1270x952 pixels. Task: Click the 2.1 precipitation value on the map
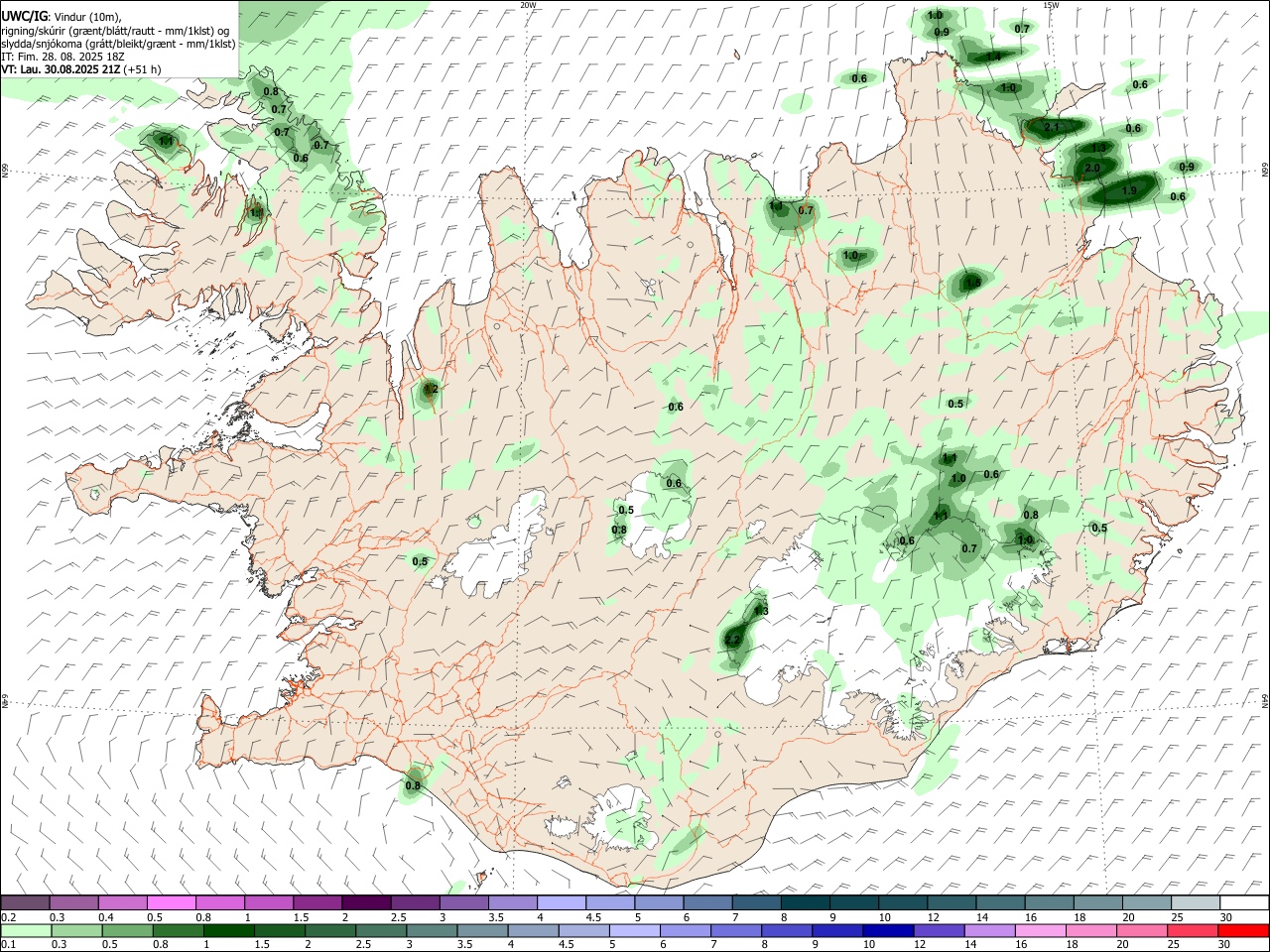1053,128
